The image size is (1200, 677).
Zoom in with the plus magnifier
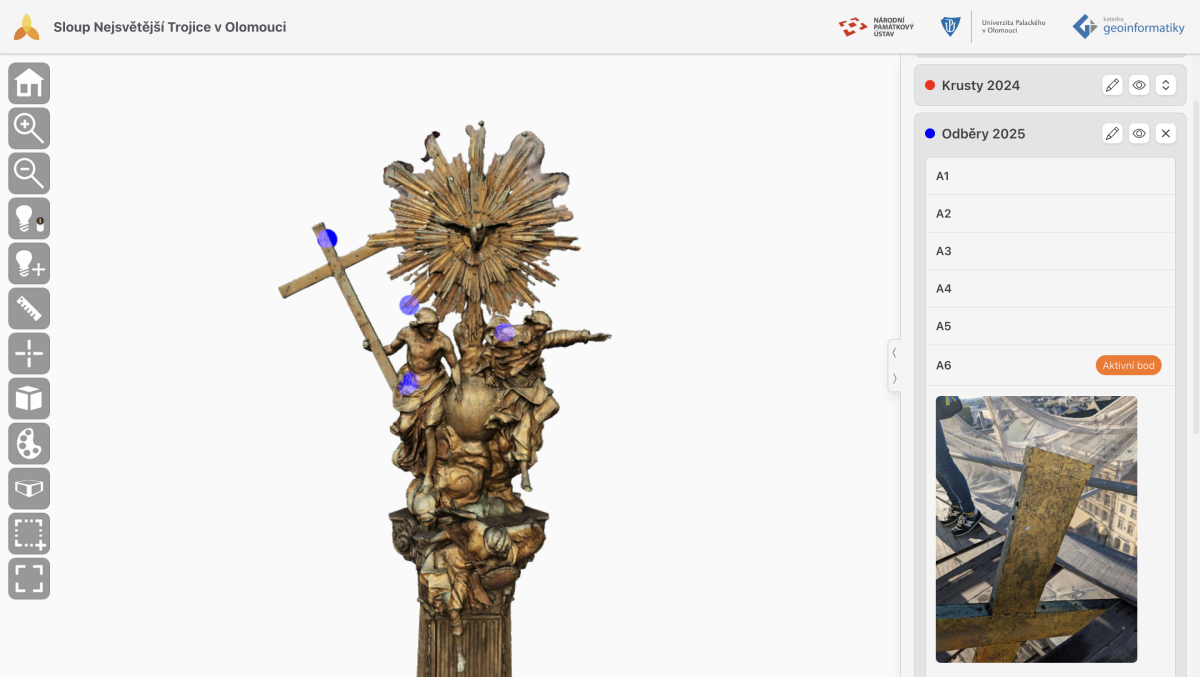(x=29, y=129)
